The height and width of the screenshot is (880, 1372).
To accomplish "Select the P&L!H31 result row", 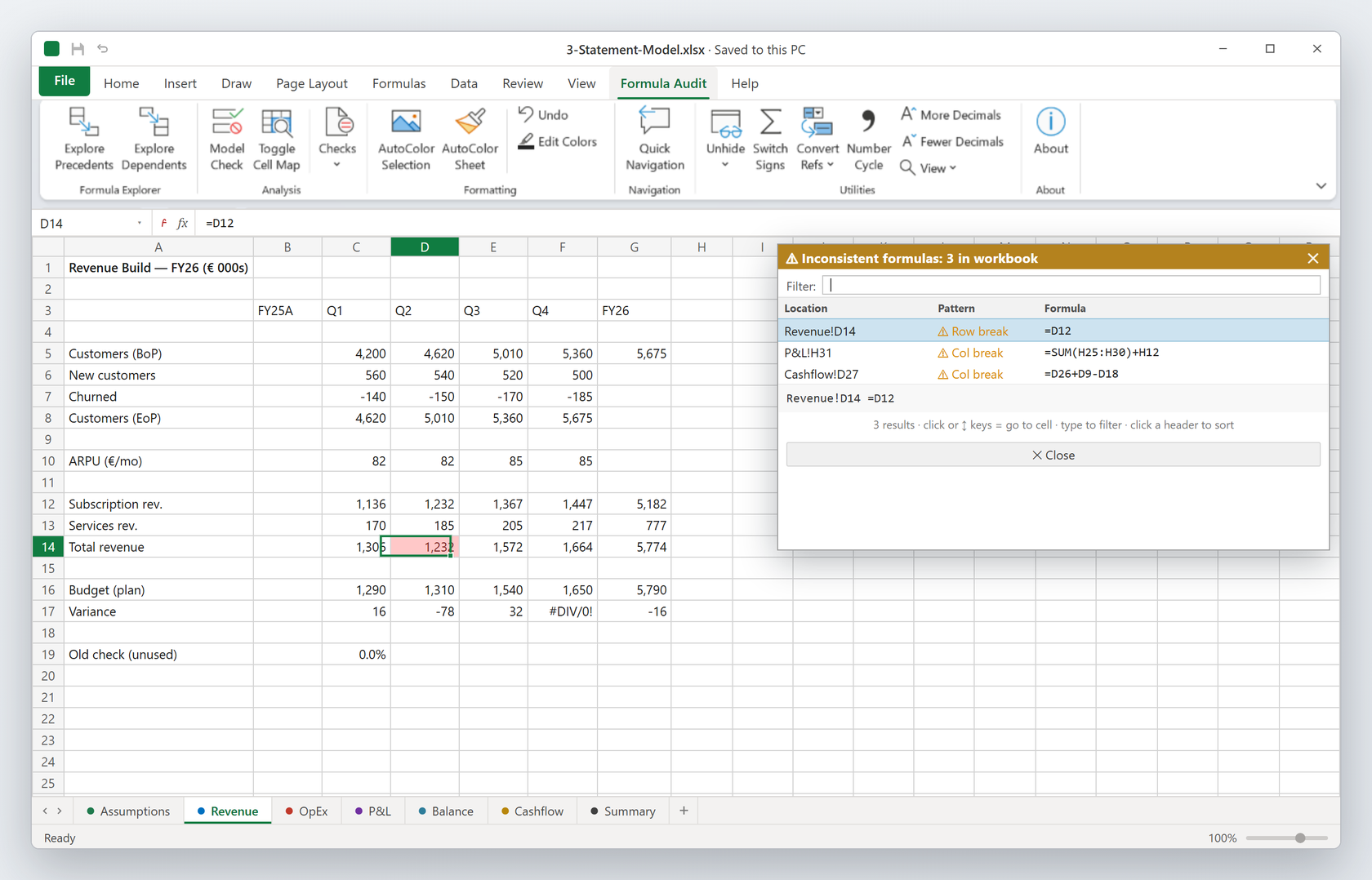I will coord(1053,353).
